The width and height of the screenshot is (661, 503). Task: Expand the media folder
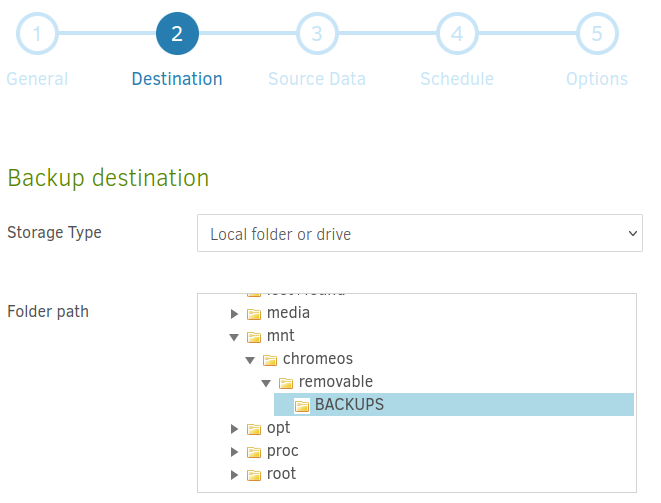(x=234, y=314)
